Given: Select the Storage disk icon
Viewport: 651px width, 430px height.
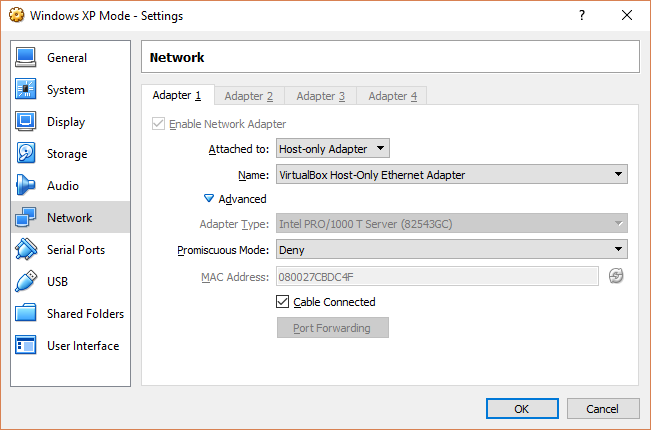Looking at the screenshot, I should pos(27,154).
